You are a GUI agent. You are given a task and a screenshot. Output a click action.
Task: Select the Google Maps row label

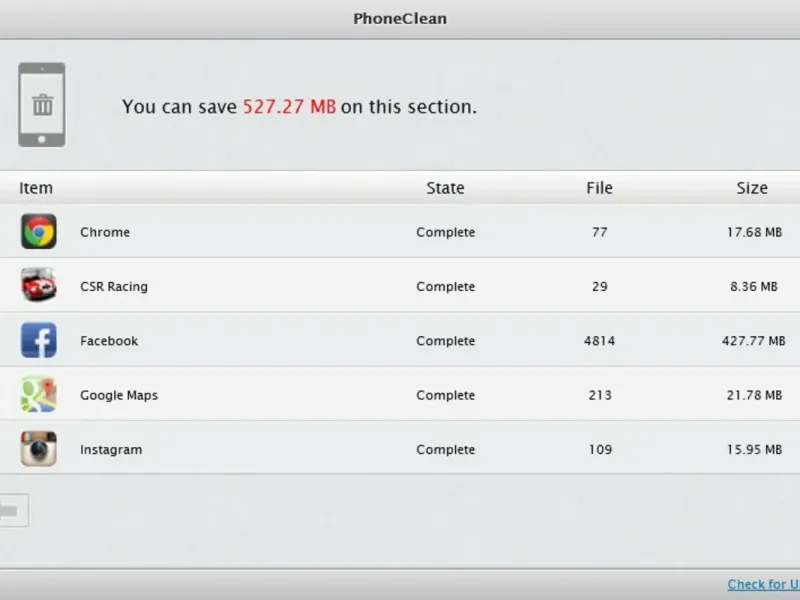pyautogui.click(x=119, y=395)
